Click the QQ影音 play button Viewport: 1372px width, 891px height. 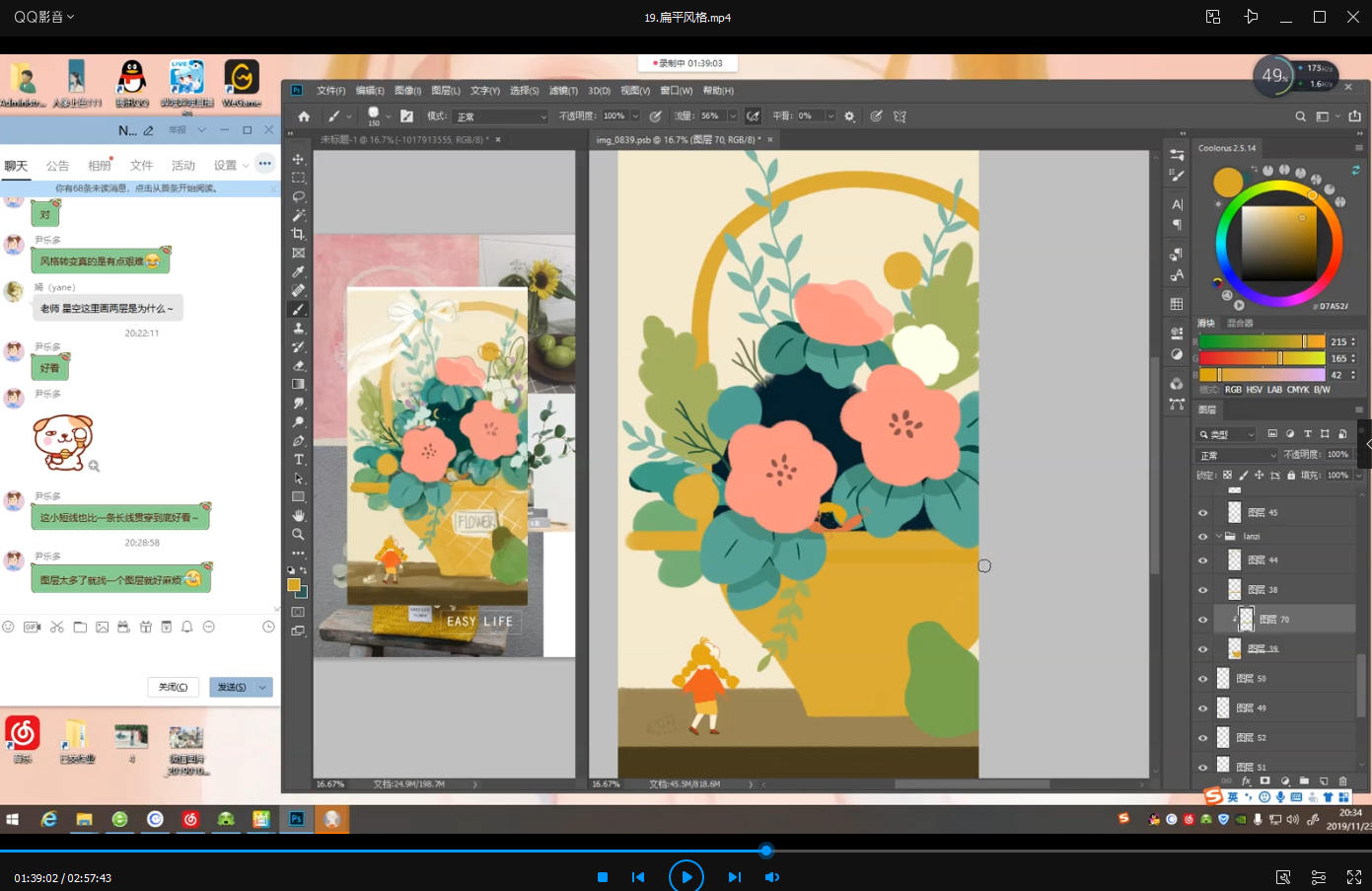(686, 876)
